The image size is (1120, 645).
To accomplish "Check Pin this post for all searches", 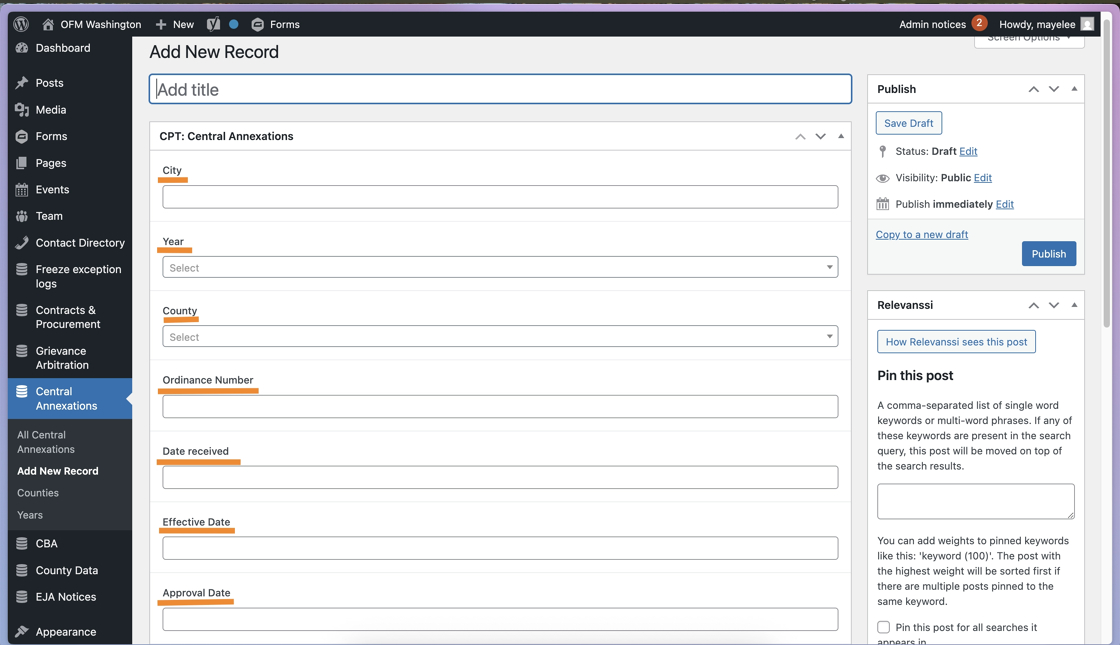I will tap(884, 627).
